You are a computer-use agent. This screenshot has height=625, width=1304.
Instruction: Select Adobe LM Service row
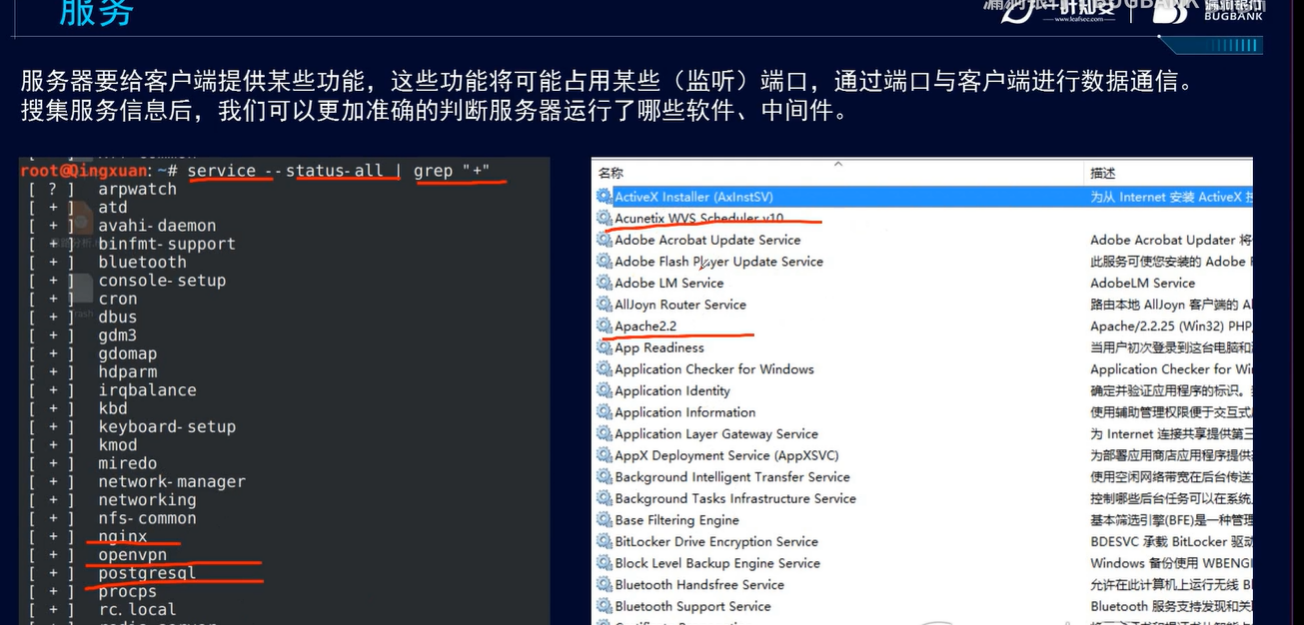922,283
